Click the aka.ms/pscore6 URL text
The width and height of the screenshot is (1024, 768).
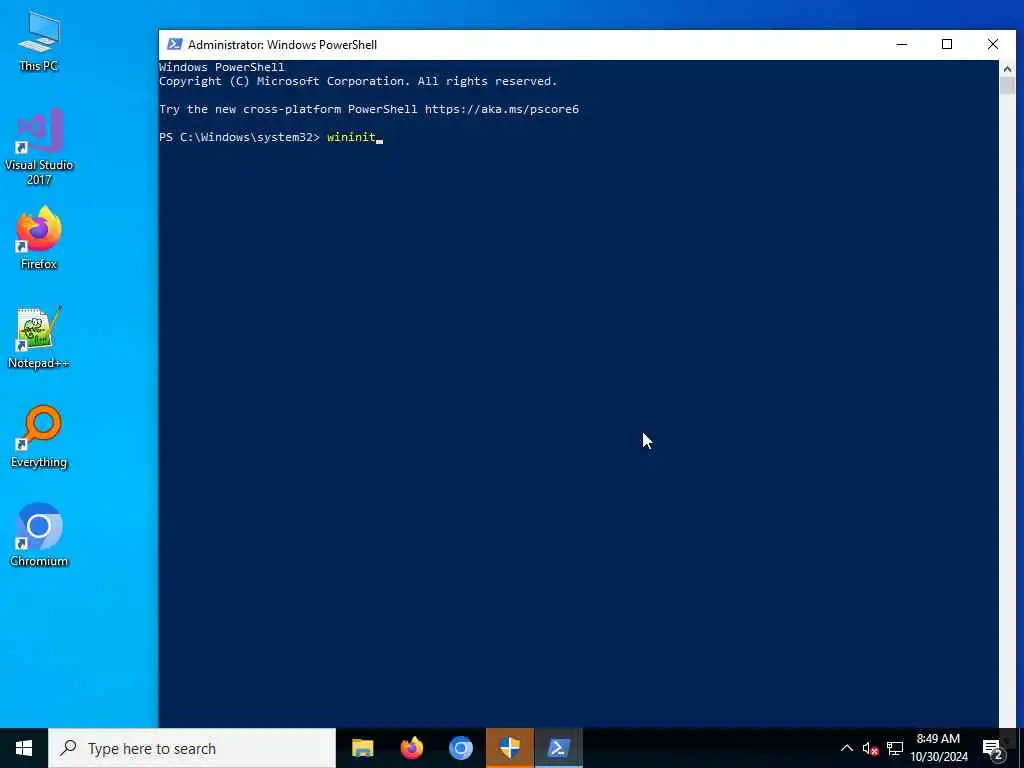coord(502,109)
